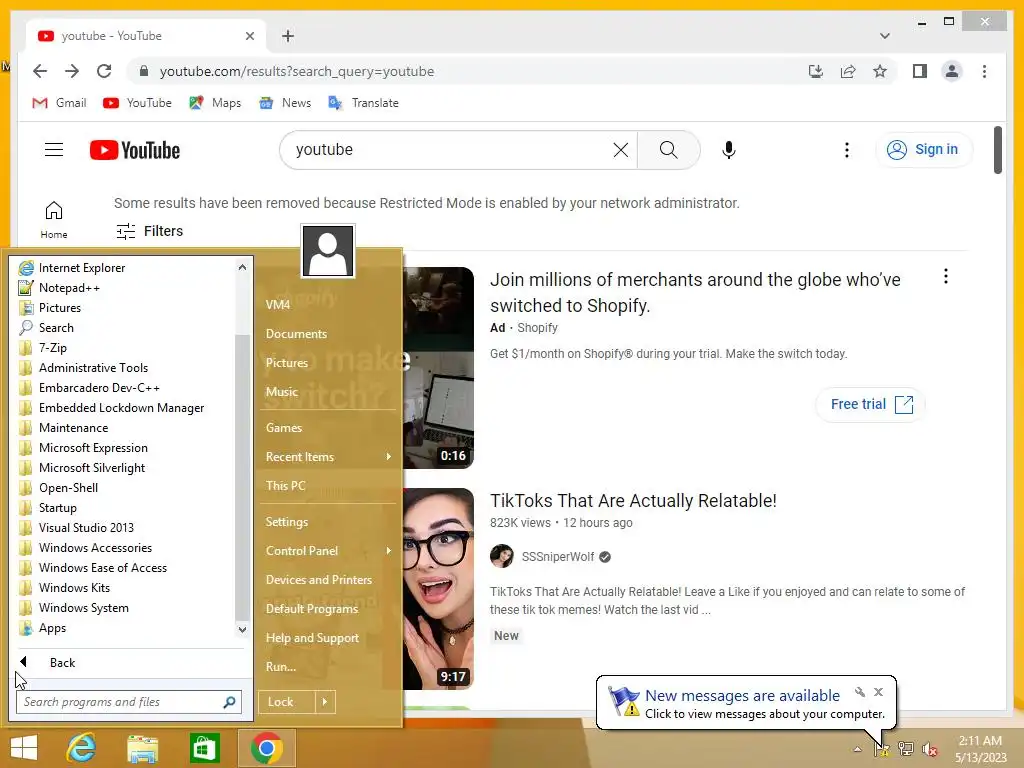
Task: Reload the page in Chrome
Action: pyautogui.click(x=104, y=71)
